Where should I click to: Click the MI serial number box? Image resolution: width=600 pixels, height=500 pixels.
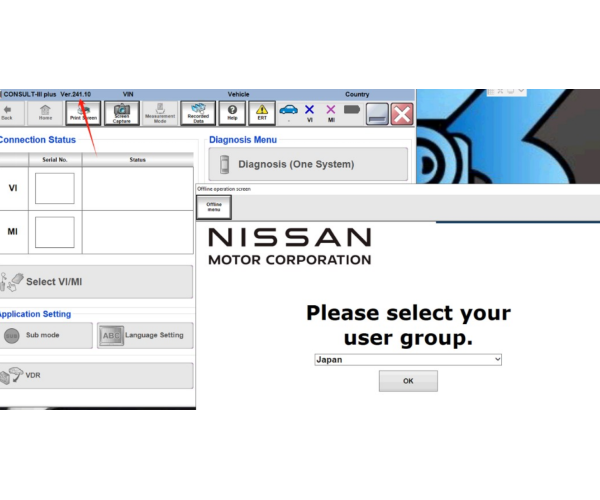click(55, 232)
